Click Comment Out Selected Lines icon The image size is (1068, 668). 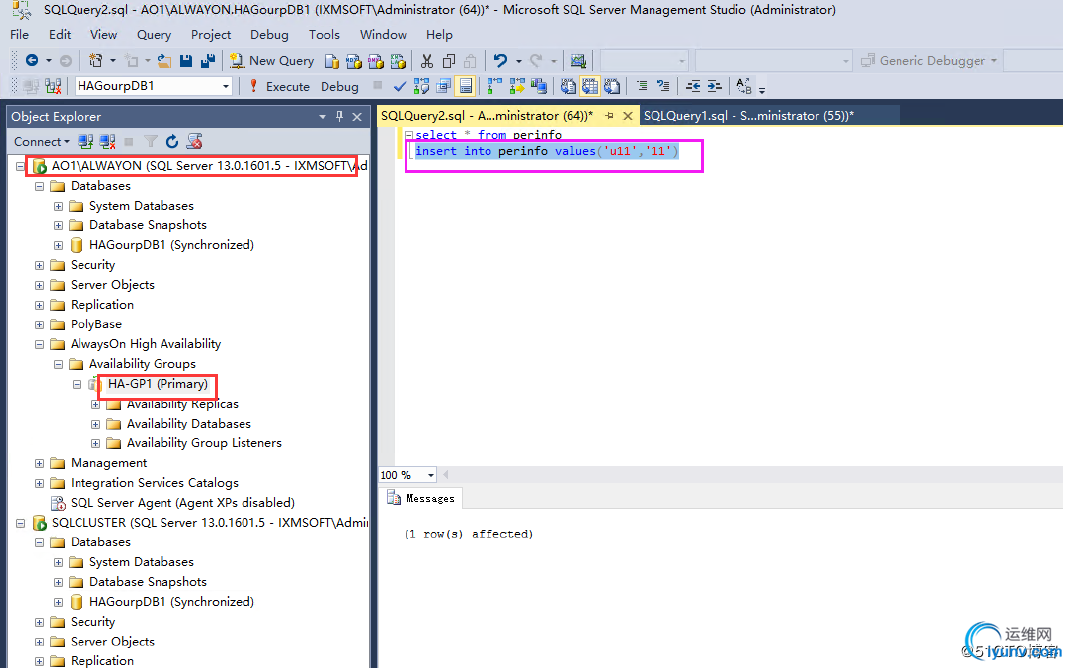click(642, 86)
